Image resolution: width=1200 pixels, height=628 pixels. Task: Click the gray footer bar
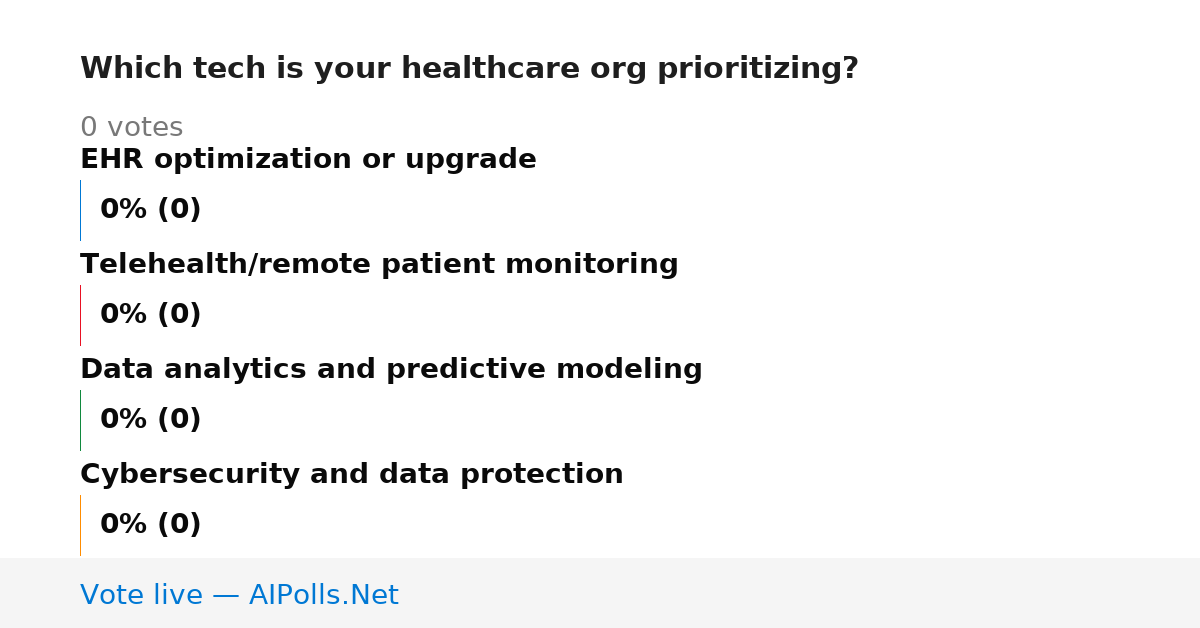(600, 593)
